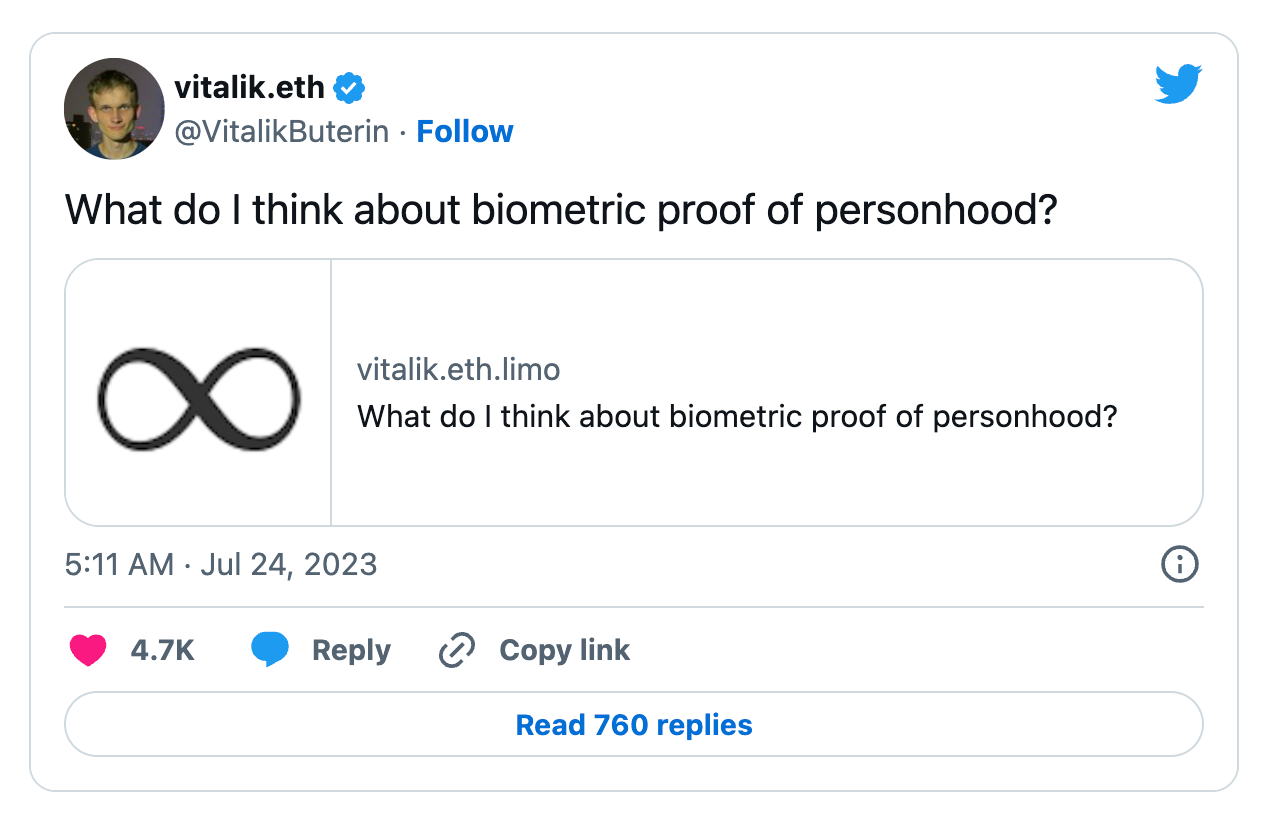
Task: Click the blue reply speech bubble icon
Action: point(269,650)
